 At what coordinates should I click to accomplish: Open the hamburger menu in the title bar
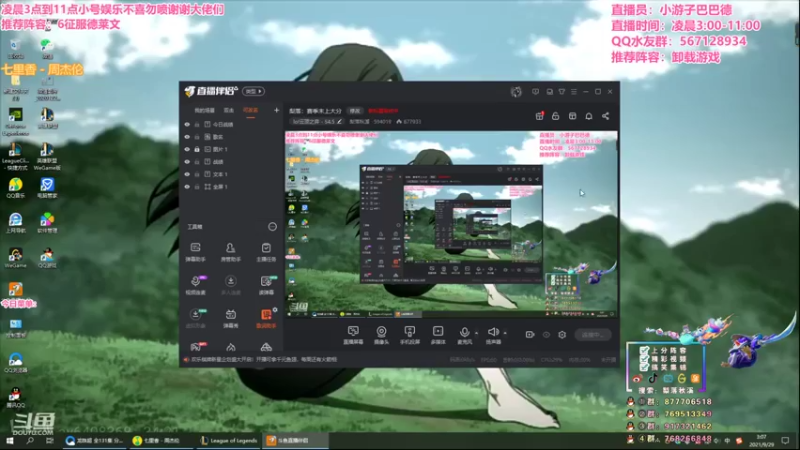point(574,91)
